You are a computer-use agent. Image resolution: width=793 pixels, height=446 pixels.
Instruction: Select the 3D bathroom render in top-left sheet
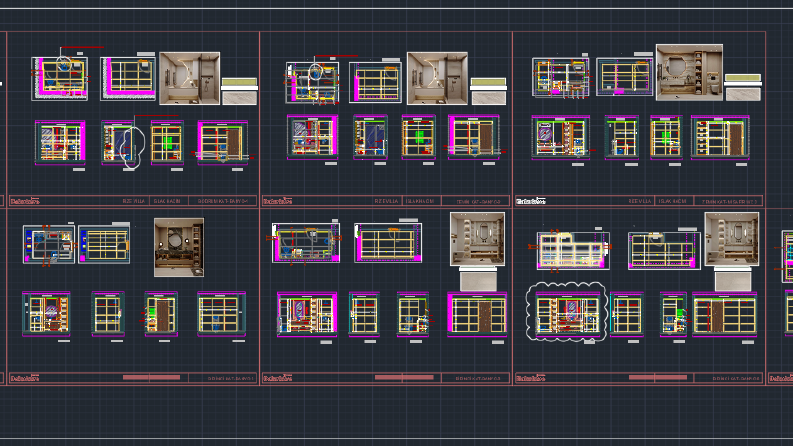(190, 78)
